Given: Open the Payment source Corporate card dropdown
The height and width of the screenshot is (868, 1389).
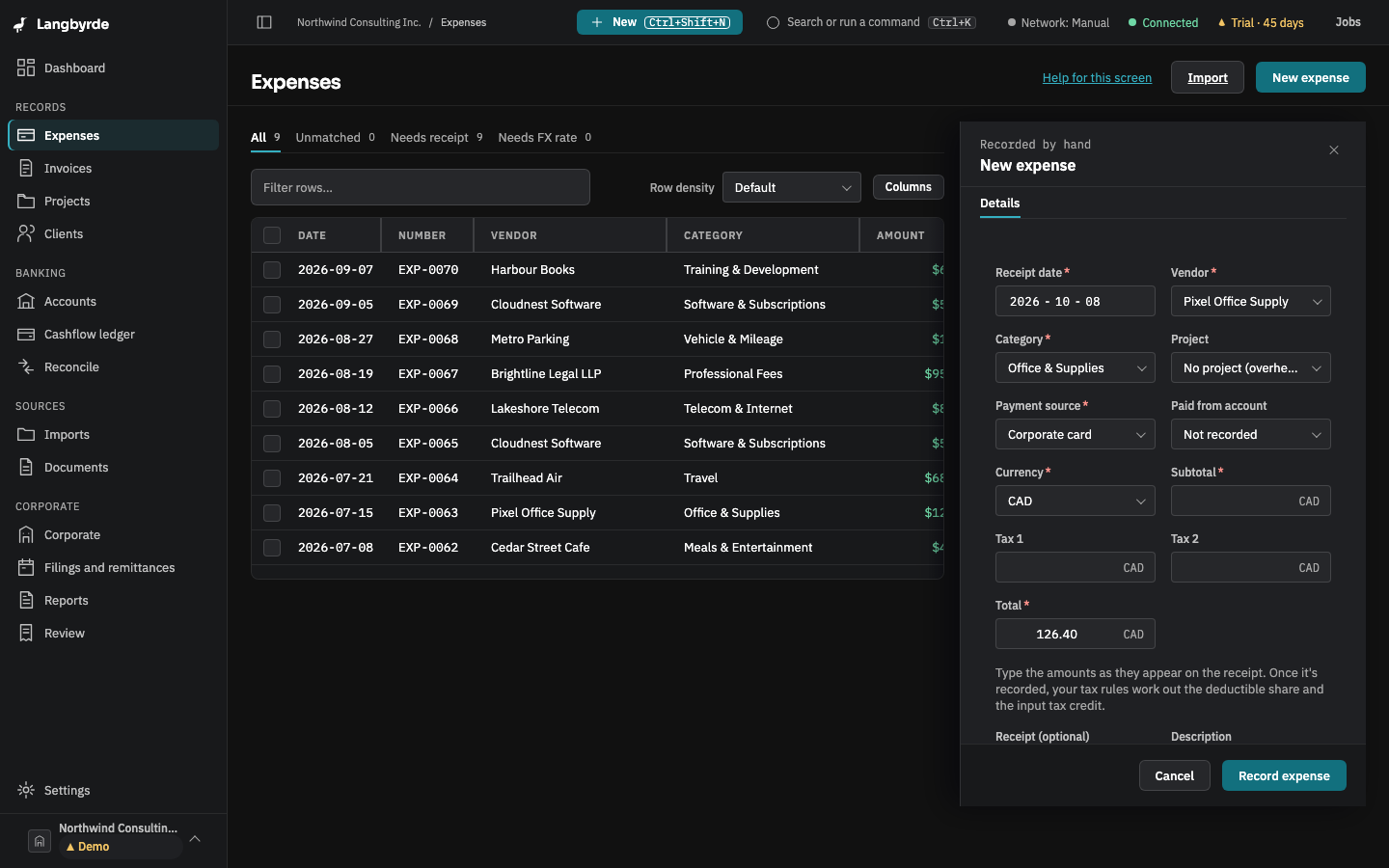Looking at the screenshot, I should [x=1076, y=434].
